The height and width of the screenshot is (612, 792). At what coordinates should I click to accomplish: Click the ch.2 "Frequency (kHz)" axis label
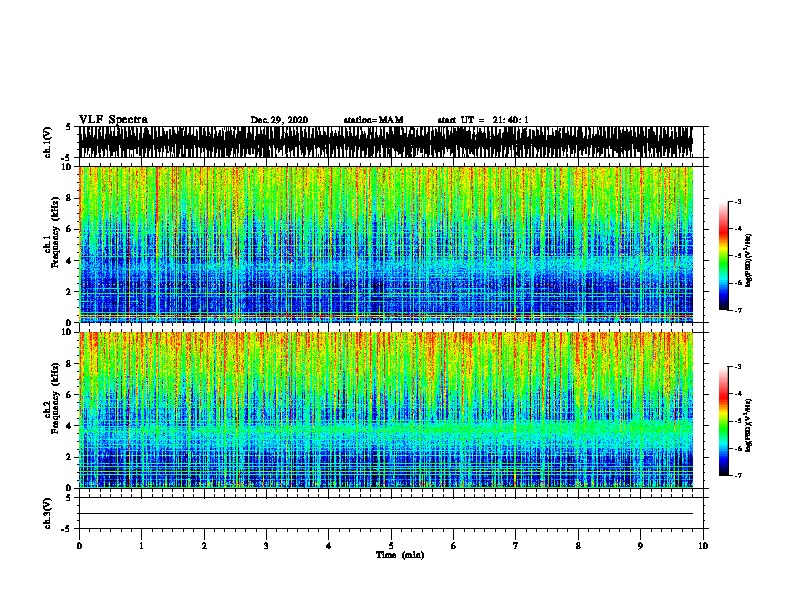coord(55,398)
